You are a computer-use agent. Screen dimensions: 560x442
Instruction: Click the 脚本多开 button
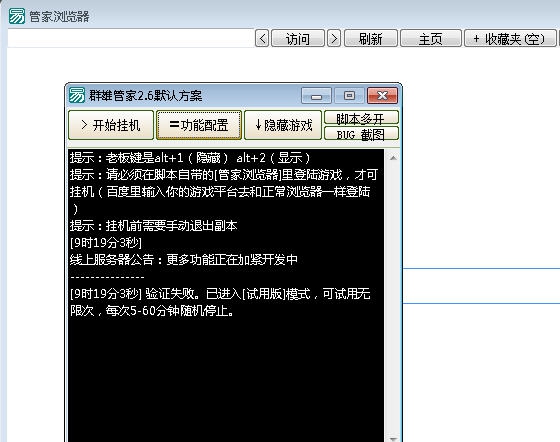click(361, 118)
